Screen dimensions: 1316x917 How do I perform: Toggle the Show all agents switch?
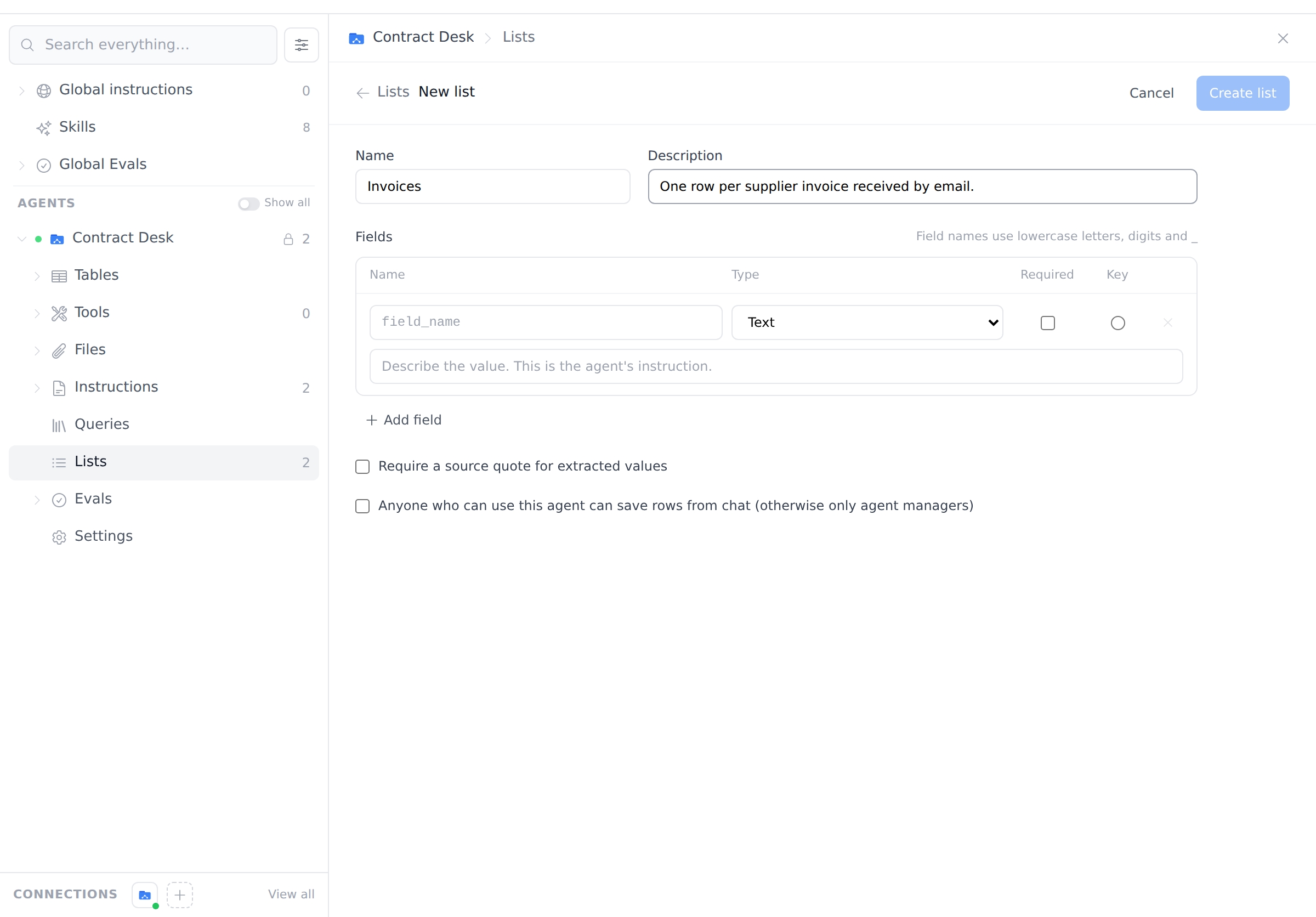click(x=249, y=203)
